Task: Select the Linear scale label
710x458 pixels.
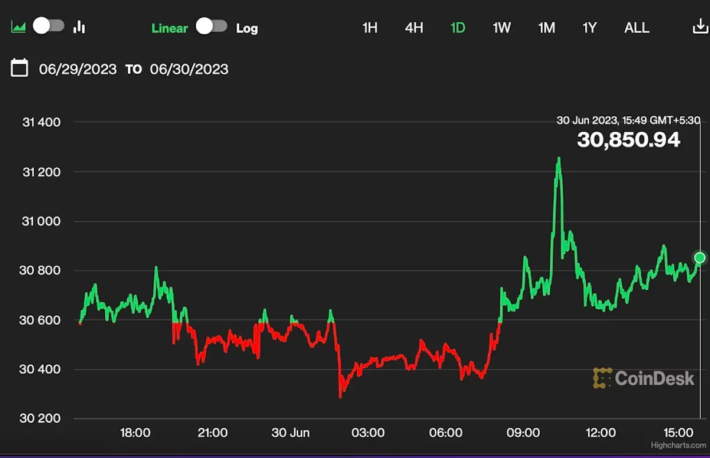Action: (169, 28)
